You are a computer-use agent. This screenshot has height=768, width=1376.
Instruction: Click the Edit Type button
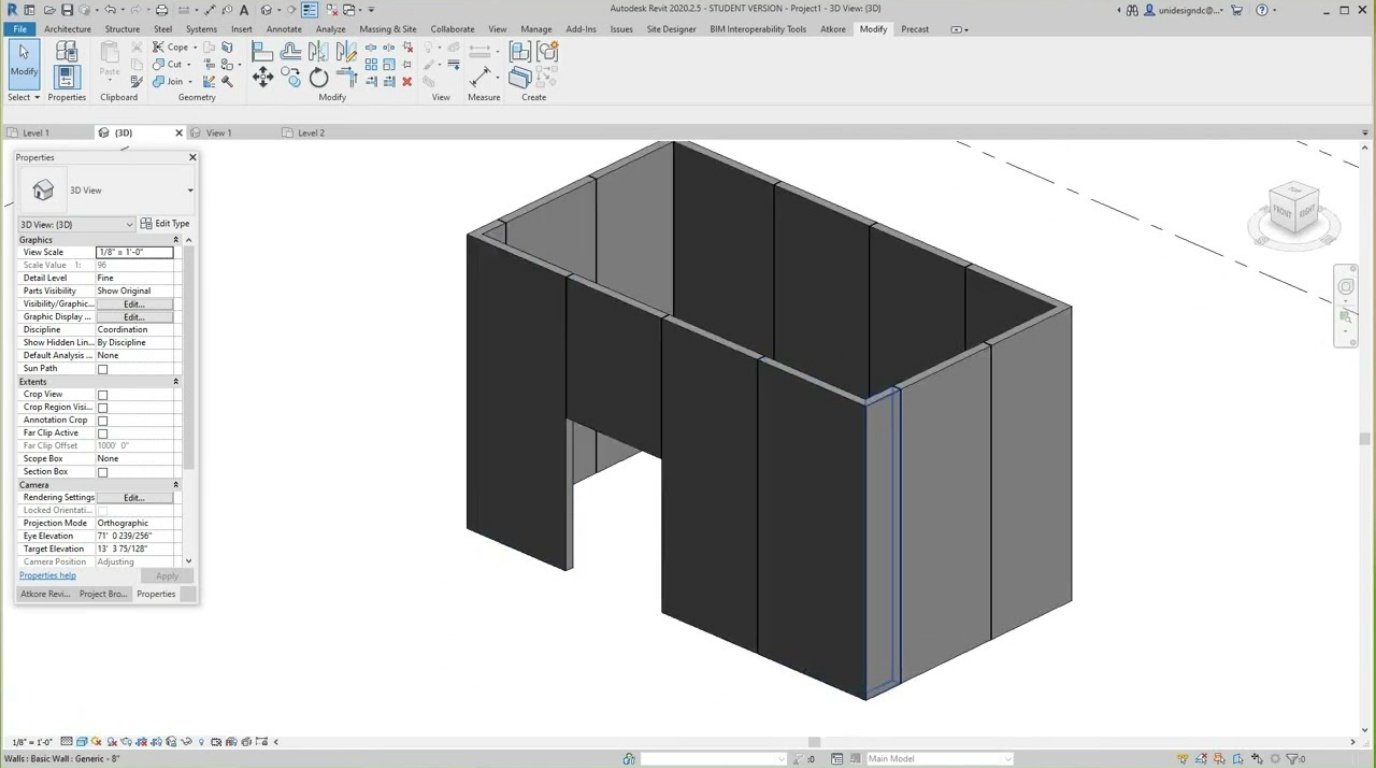165,224
